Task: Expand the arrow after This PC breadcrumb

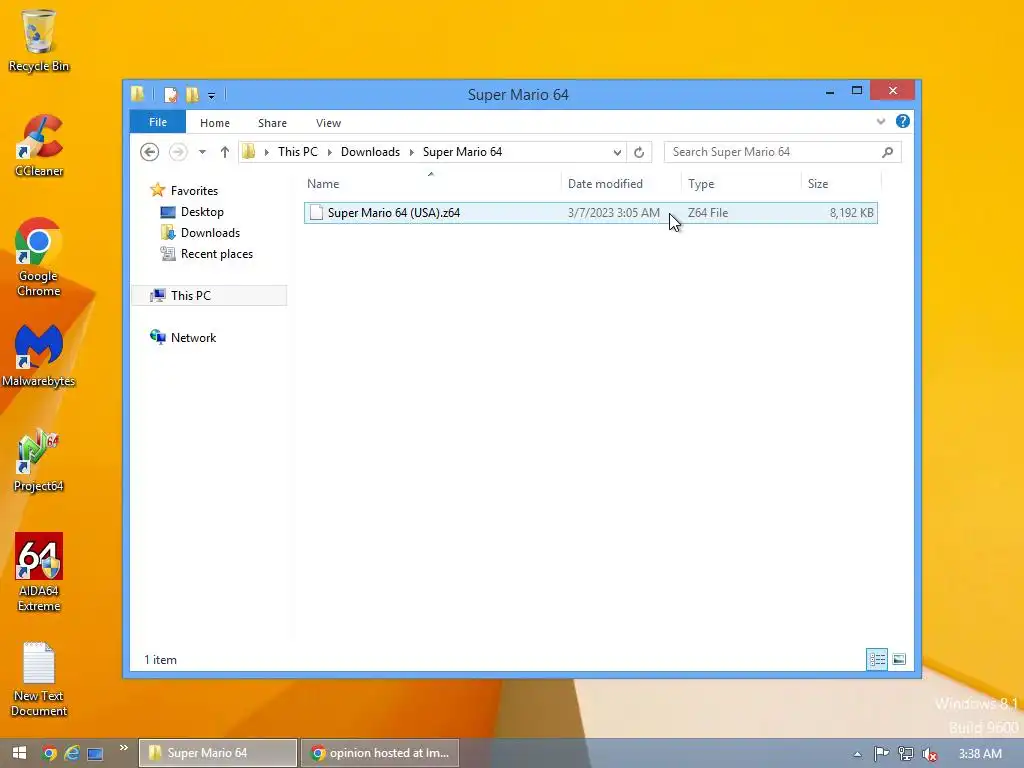Action: point(330,152)
